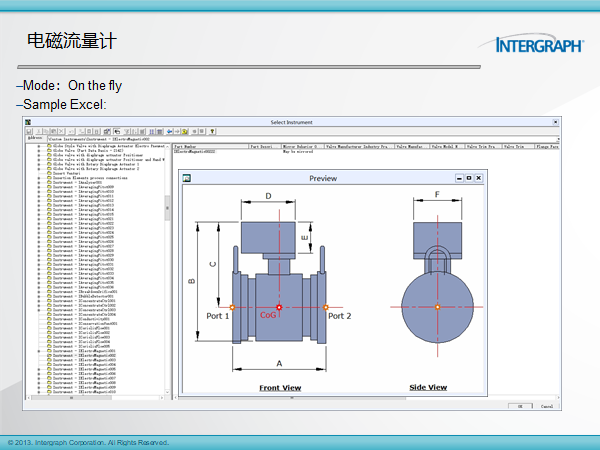Click the yellow key help icon
Screen dimensions: 600x450
(212, 131)
